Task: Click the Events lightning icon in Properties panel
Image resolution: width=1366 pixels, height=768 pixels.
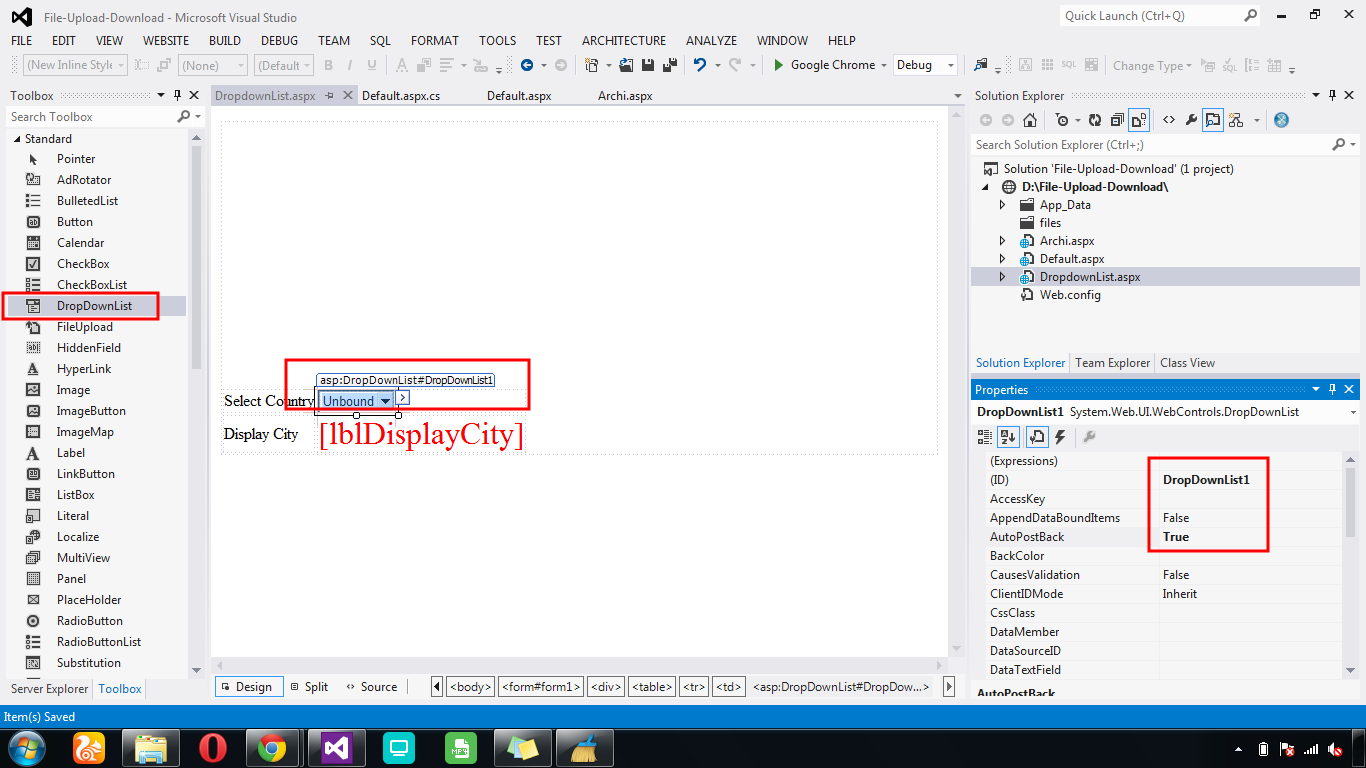Action: (x=1060, y=436)
